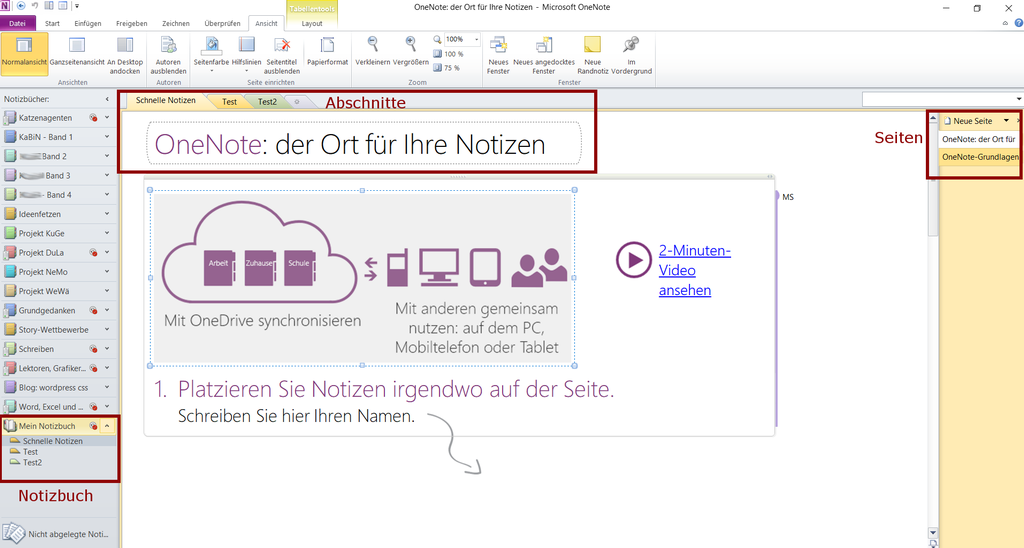Click Lektoren, Grafiker notebook icon
1024x548 pixels.
point(10,368)
